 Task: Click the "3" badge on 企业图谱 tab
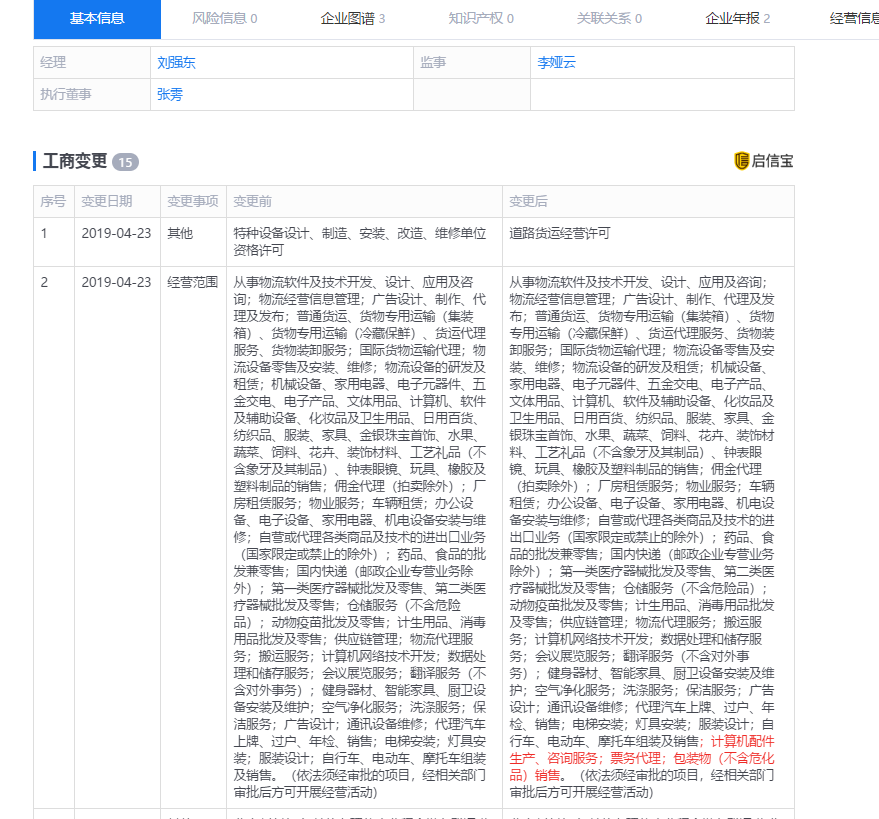coord(384,19)
